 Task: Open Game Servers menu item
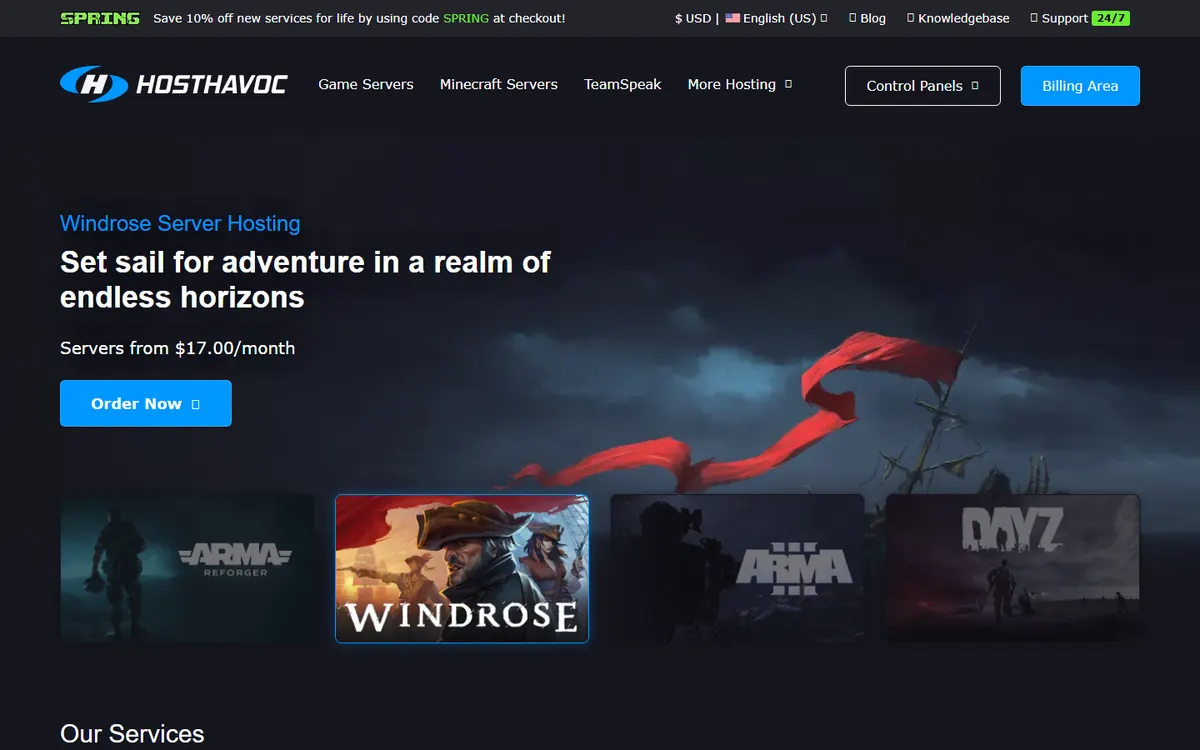[366, 85]
